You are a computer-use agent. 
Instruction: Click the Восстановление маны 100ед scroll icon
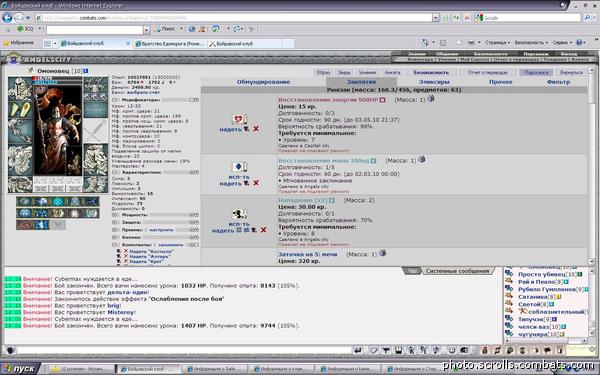pyautogui.click(x=240, y=166)
